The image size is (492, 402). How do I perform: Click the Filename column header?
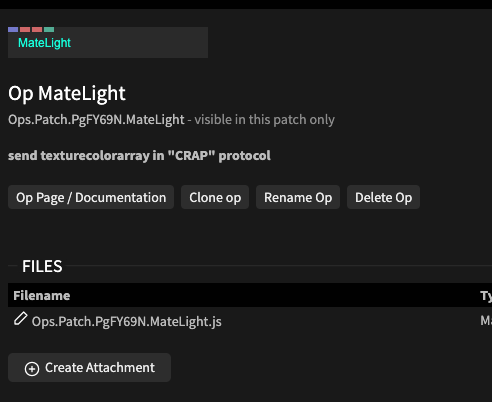(42, 296)
